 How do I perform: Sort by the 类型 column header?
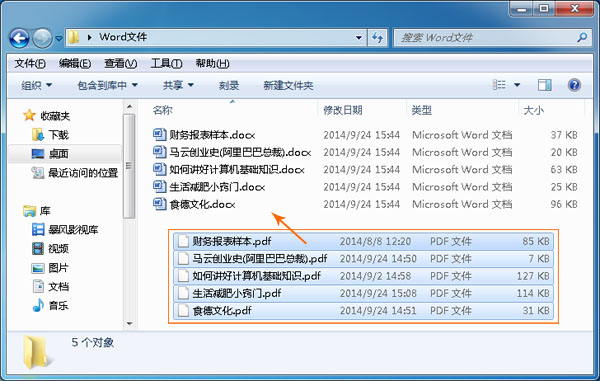click(422, 110)
